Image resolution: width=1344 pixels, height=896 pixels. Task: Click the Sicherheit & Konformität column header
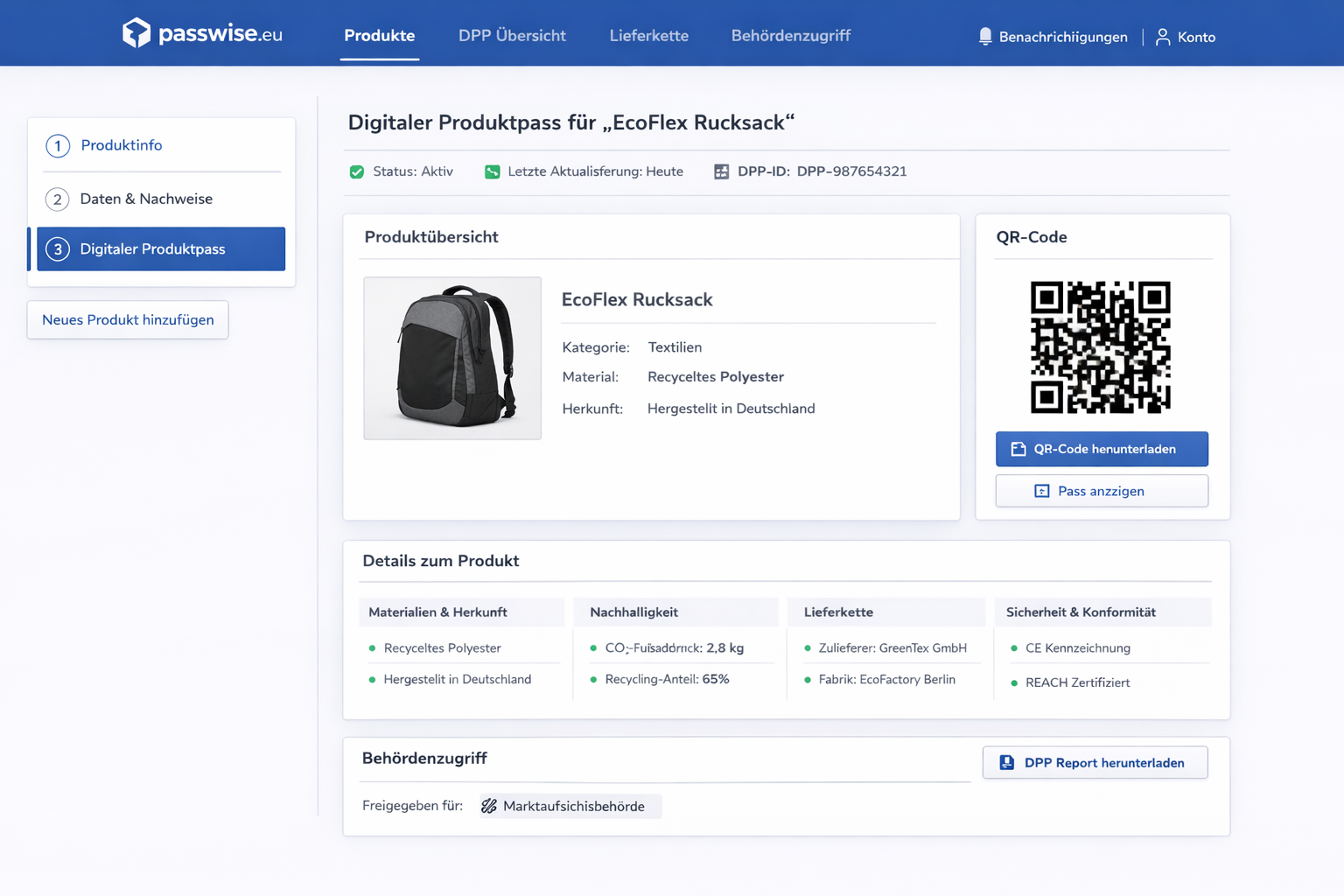tap(1102, 612)
